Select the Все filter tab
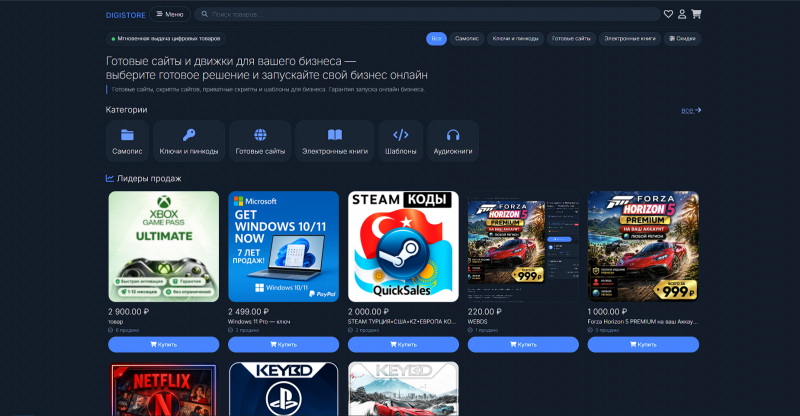Viewport: 800px width, 416px height. (436, 39)
